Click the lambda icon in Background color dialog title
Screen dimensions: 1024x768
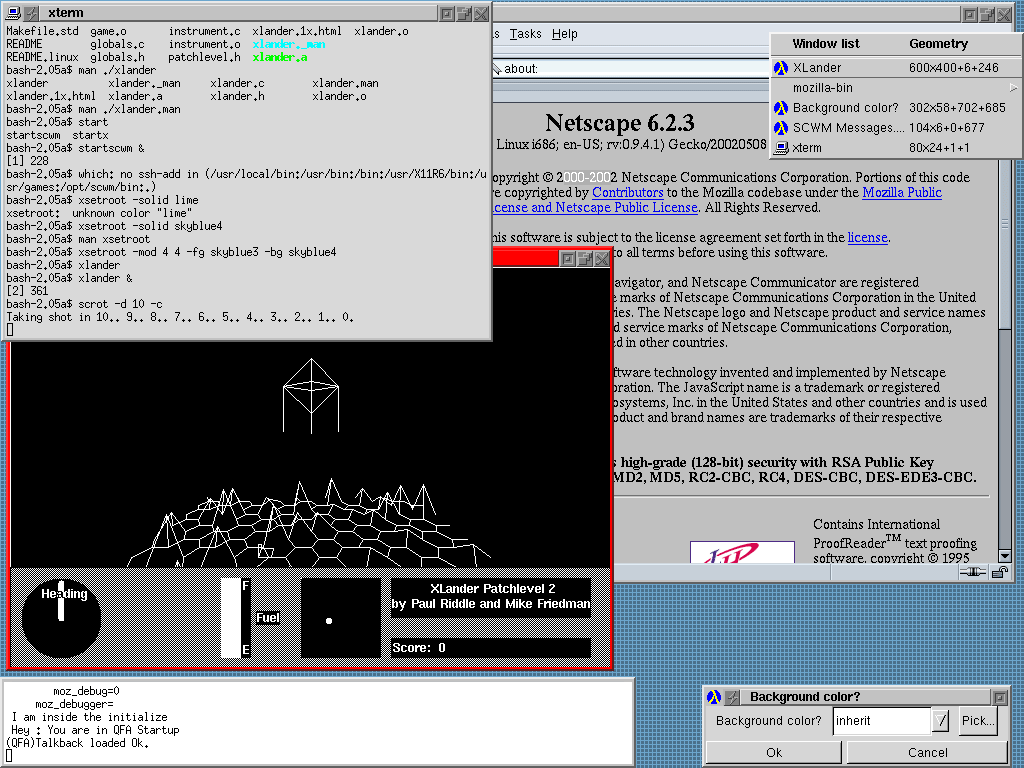[x=714, y=697]
